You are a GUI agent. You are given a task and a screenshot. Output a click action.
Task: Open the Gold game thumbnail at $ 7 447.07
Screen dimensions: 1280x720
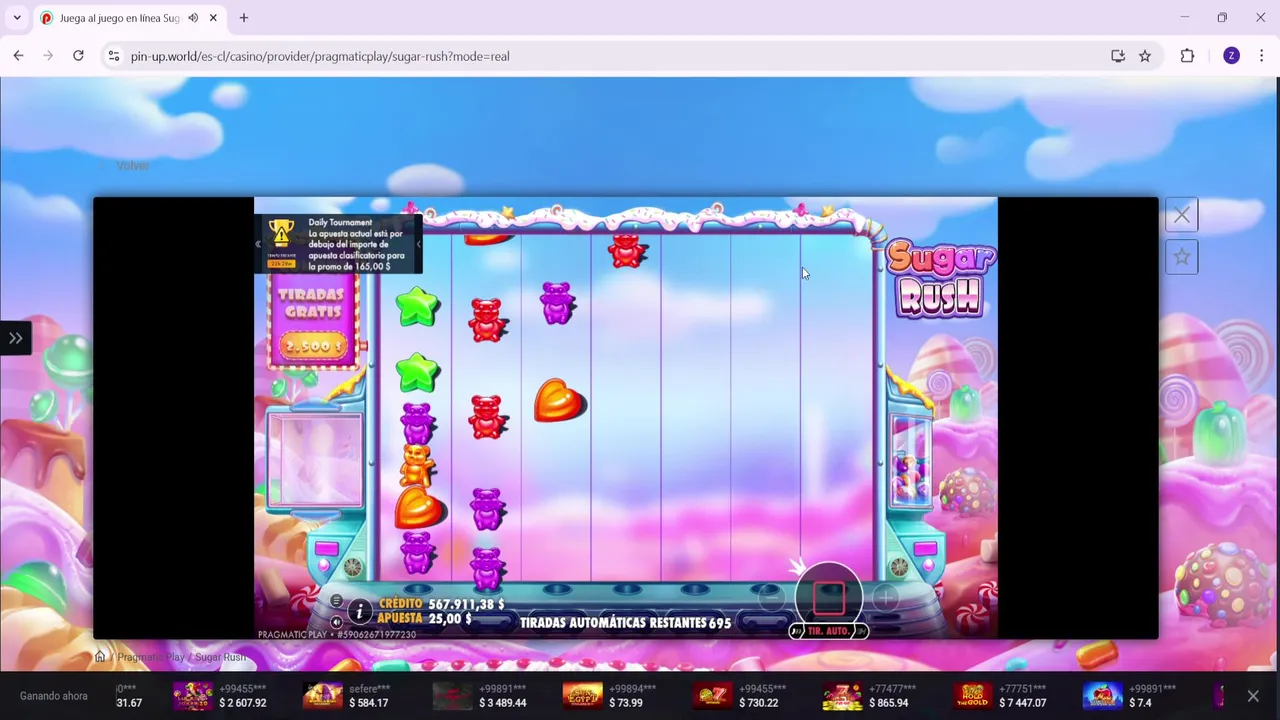click(972, 696)
